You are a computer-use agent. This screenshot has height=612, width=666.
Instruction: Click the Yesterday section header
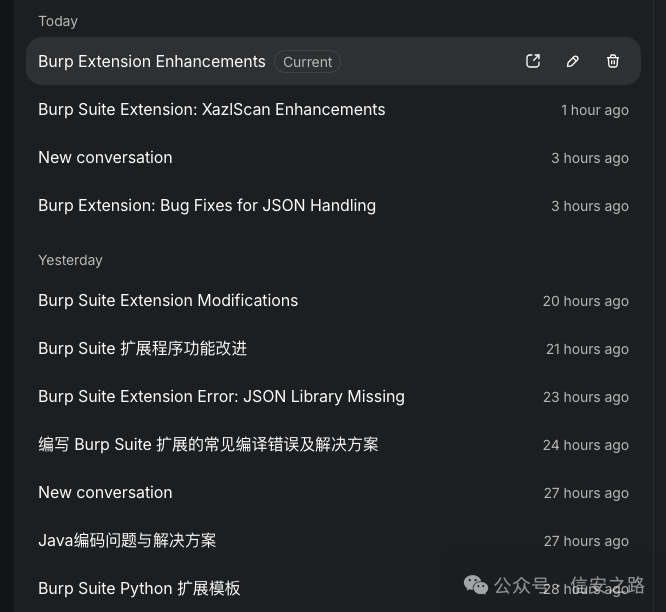71,260
